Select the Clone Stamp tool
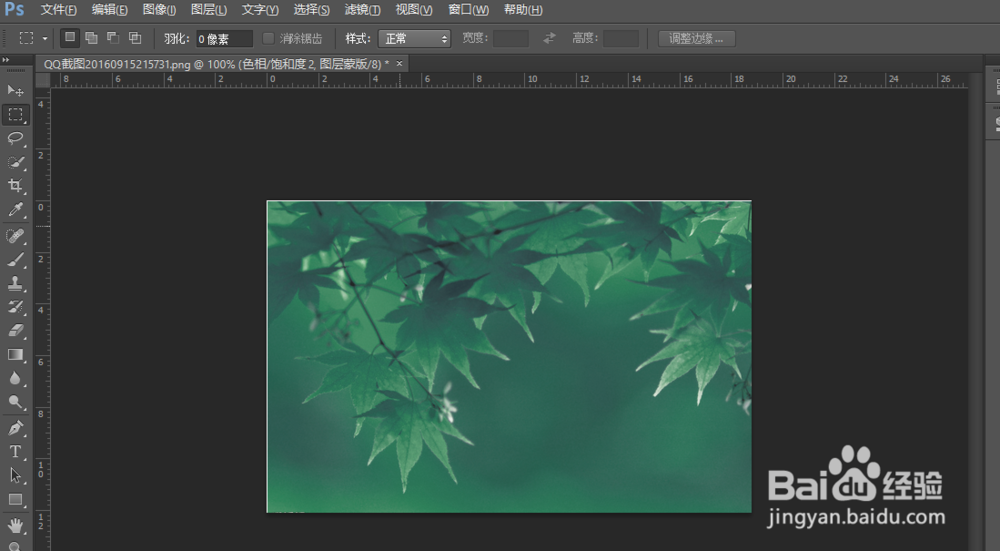1000x551 pixels. click(15, 283)
